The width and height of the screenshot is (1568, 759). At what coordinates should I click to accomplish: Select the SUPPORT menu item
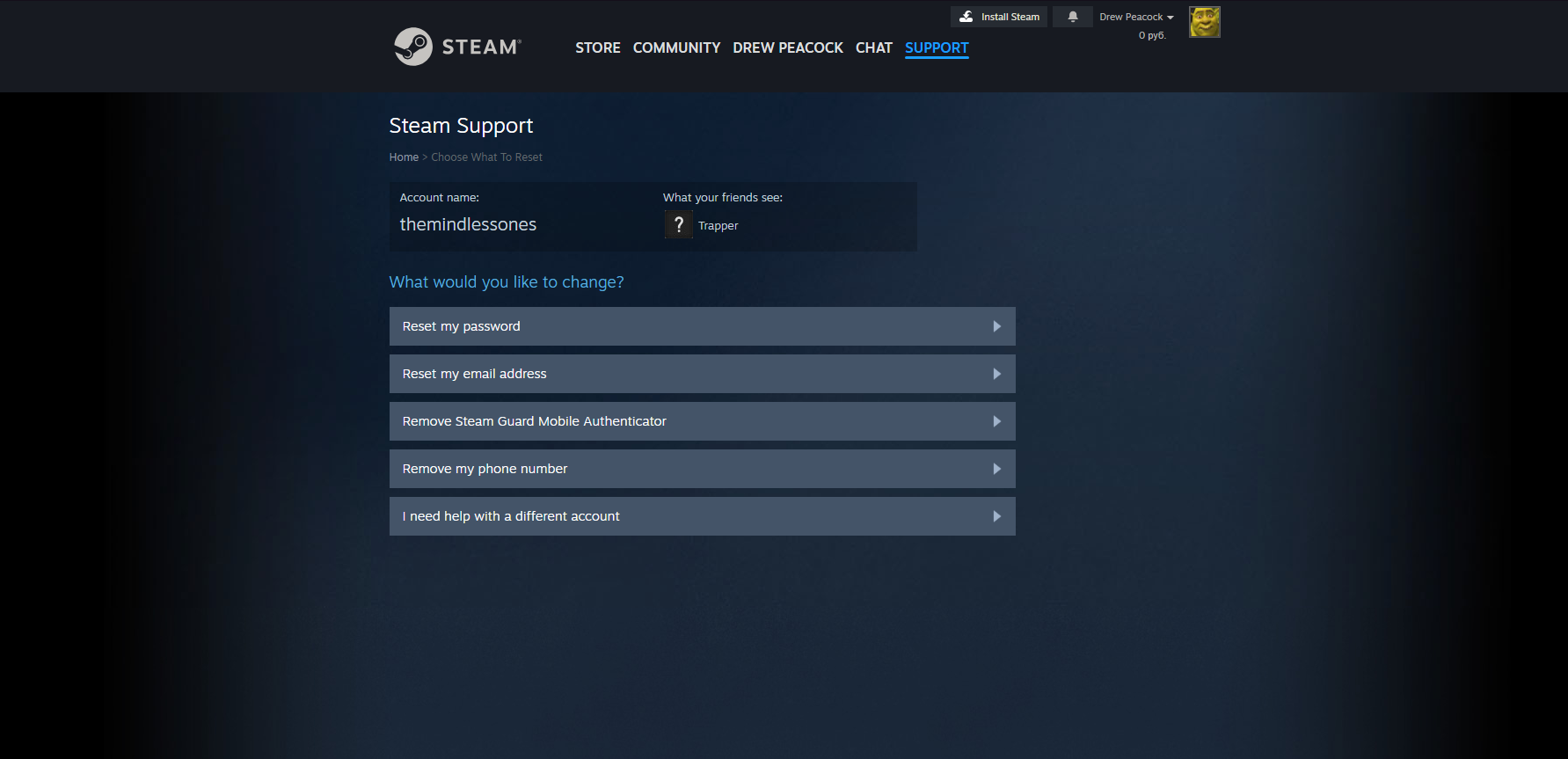pos(937,47)
